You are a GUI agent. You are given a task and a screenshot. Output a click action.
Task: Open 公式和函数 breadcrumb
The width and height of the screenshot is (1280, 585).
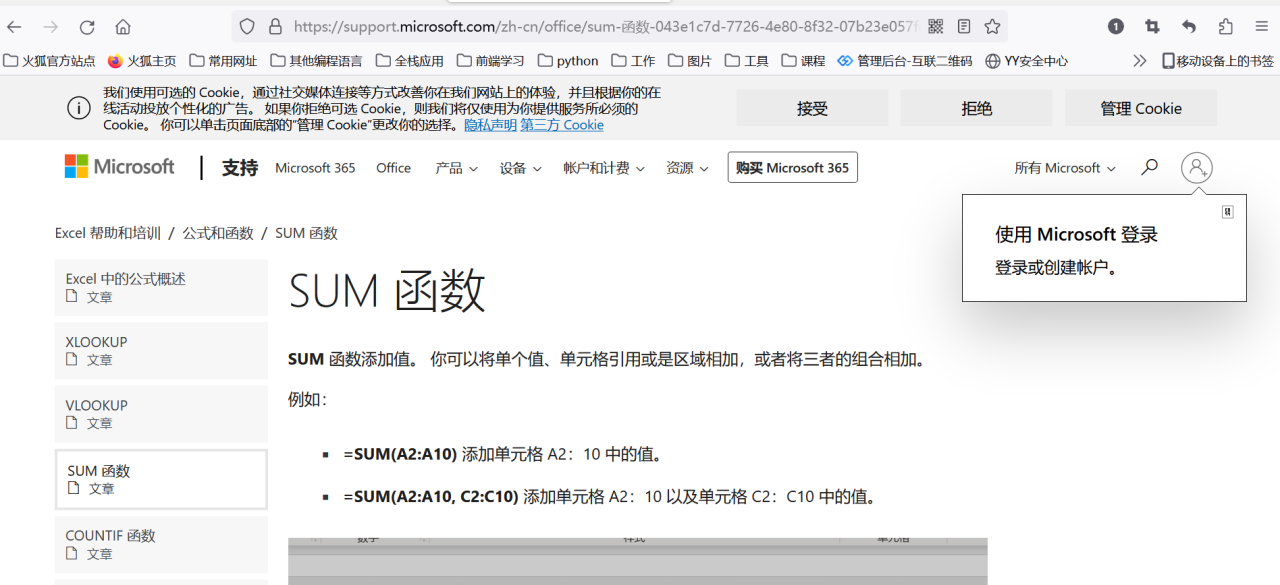coord(218,233)
